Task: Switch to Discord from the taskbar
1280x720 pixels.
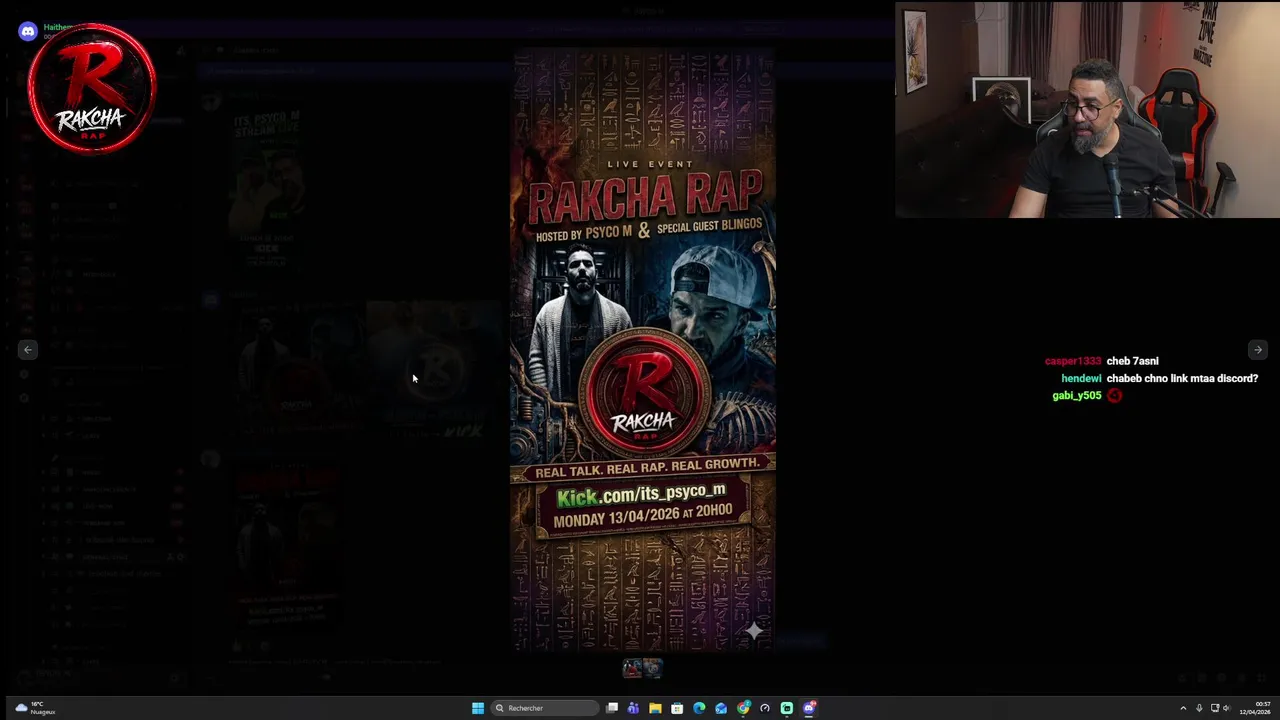Action: pos(809,708)
